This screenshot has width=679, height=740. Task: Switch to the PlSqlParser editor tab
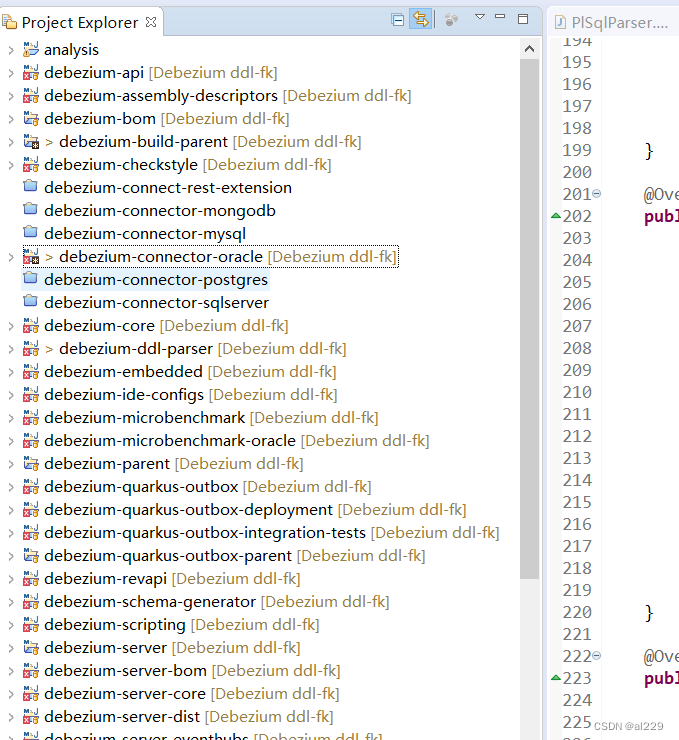[x=613, y=22]
